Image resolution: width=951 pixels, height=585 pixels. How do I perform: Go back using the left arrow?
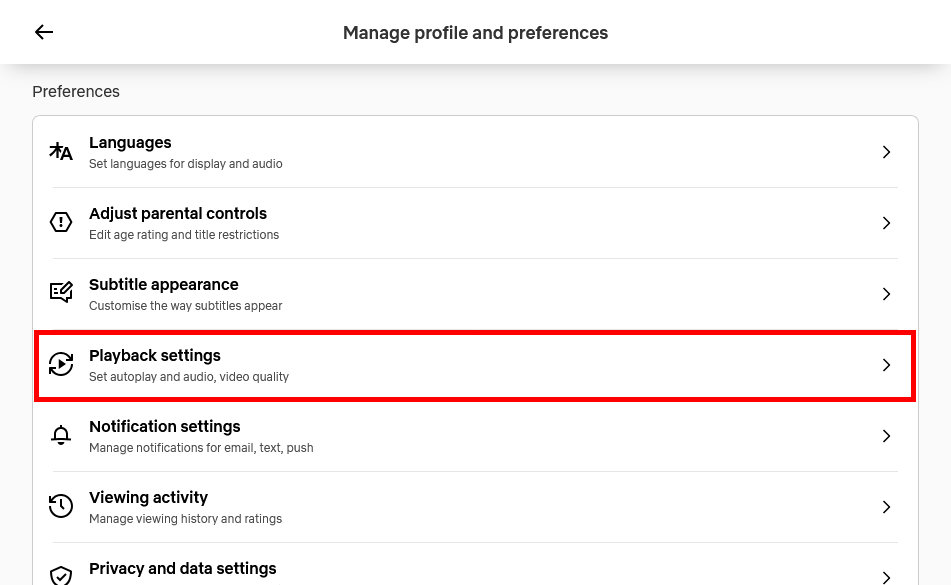[44, 32]
